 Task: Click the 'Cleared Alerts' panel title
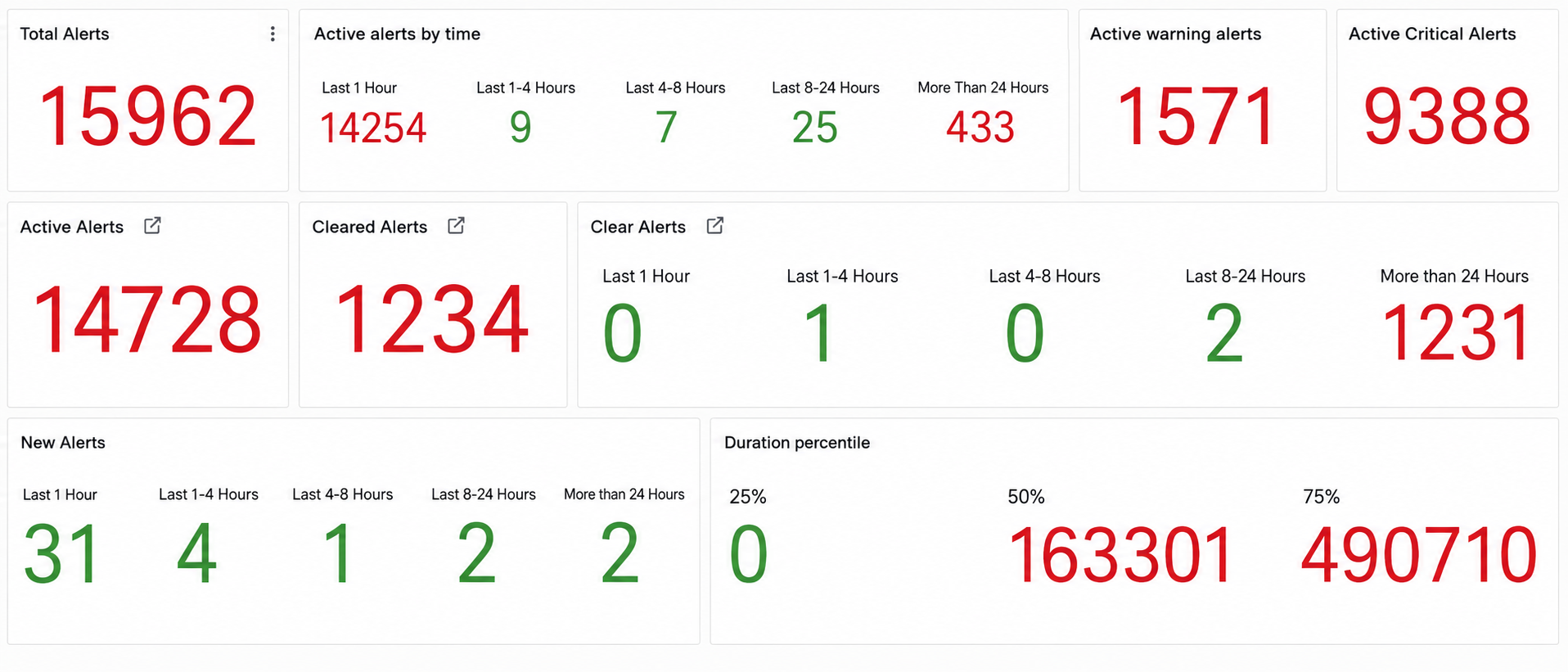click(x=370, y=227)
